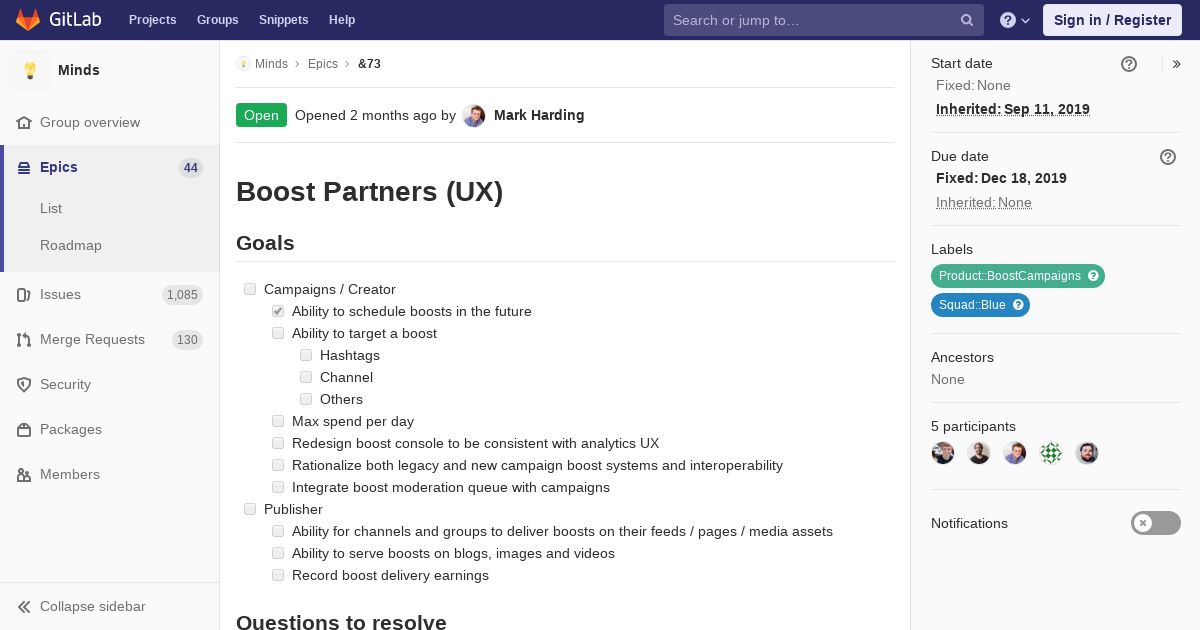Click the Start date help icon
1200x630 pixels.
point(1129,64)
